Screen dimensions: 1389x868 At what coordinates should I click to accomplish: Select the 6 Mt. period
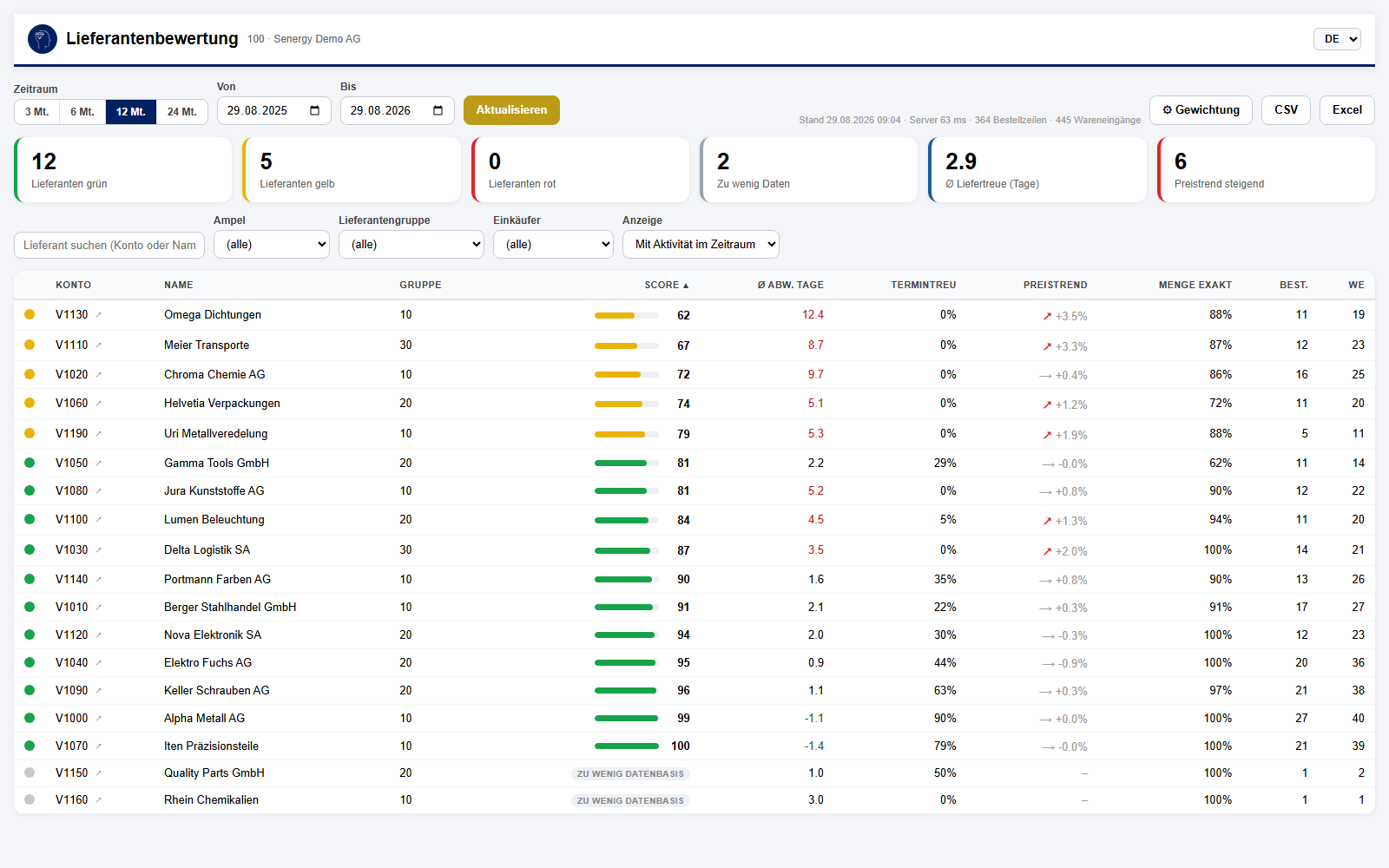[82, 112]
